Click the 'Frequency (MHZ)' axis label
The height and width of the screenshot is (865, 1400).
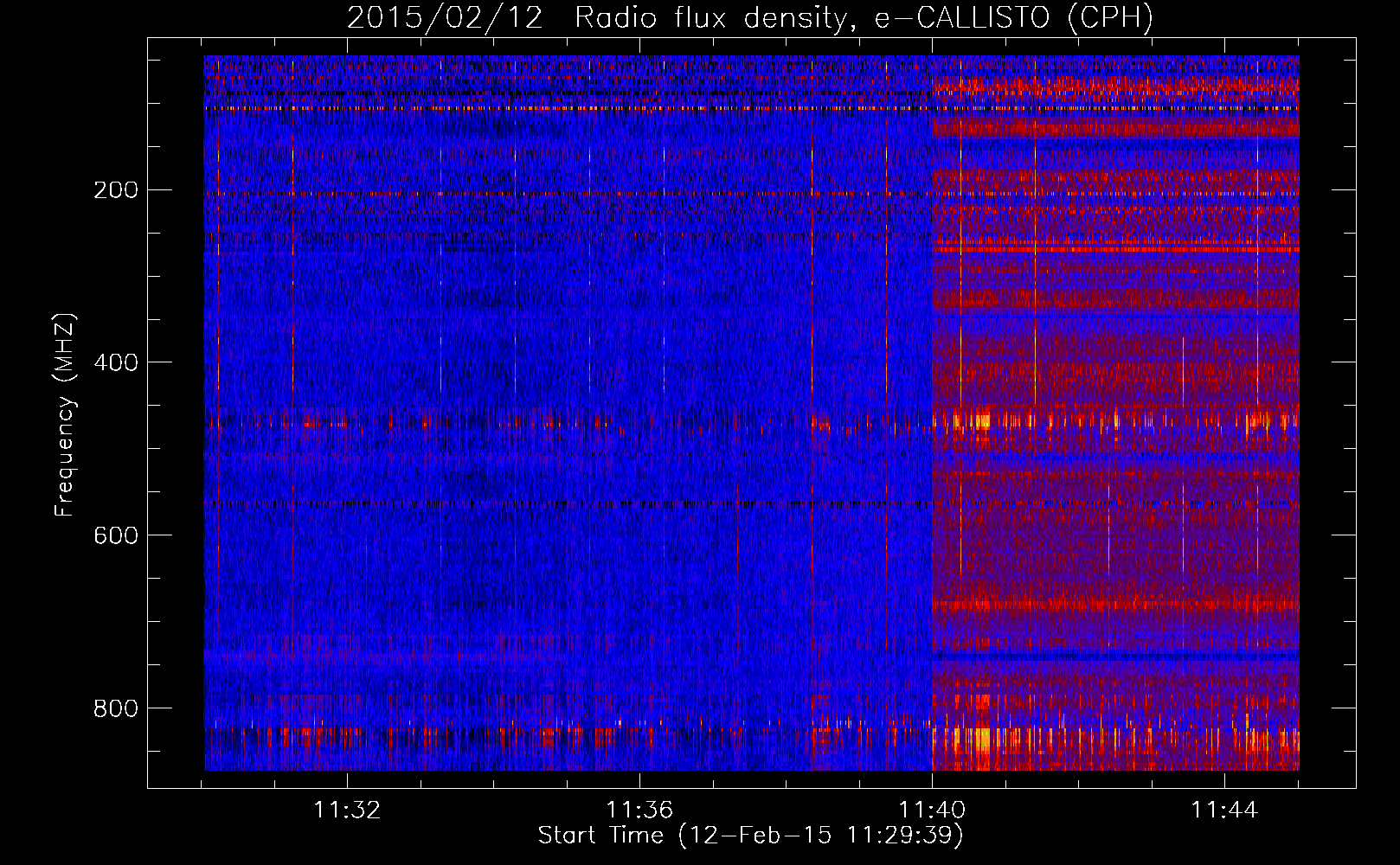[x=65, y=415]
